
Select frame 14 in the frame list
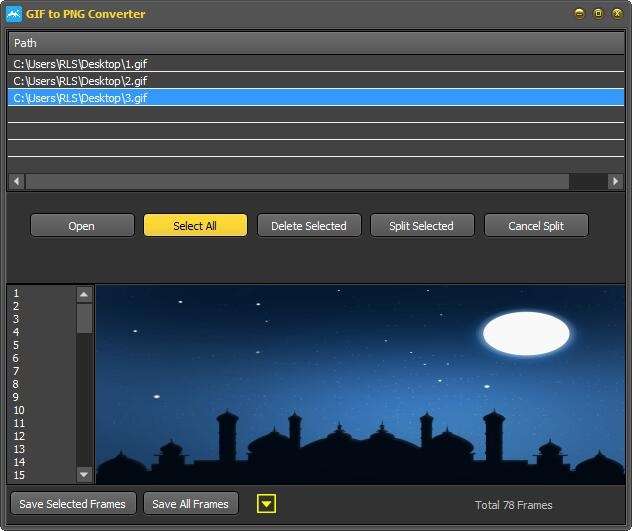[x=42, y=462]
